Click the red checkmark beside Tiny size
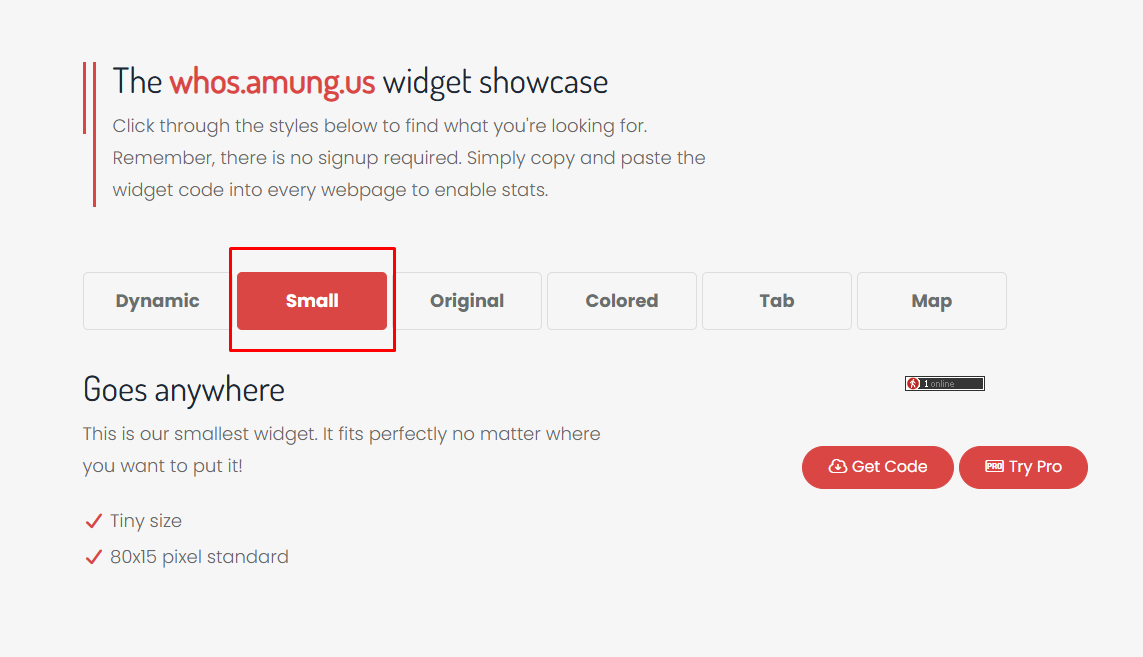The image size is (1143, 657). [x=93, y=520]
